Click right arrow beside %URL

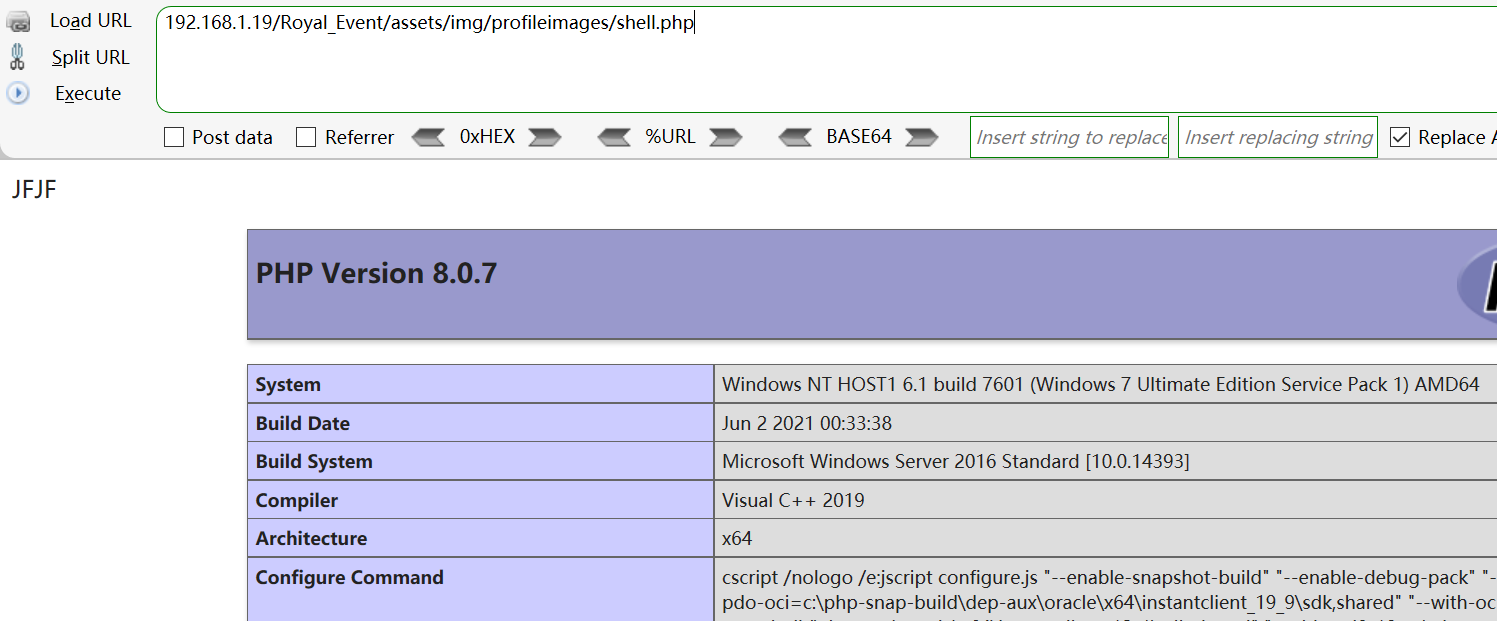[725, 137]
